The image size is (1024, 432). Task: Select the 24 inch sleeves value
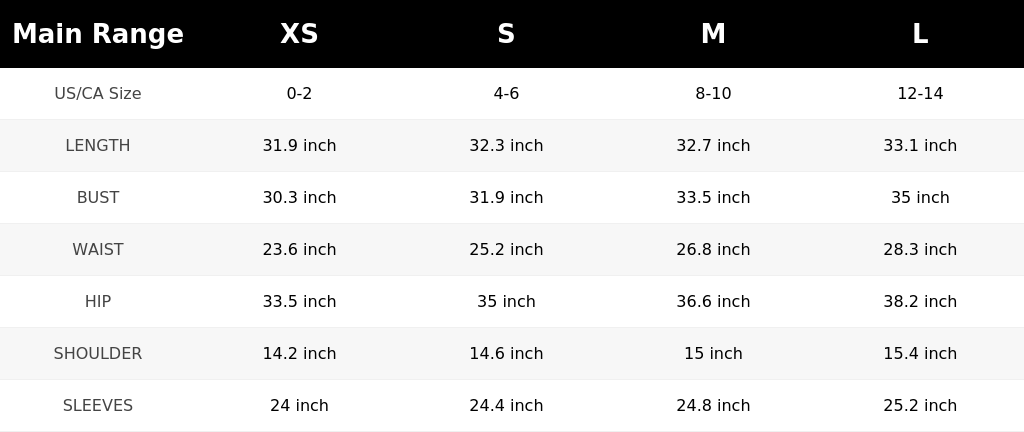click(x=299, y=406)
